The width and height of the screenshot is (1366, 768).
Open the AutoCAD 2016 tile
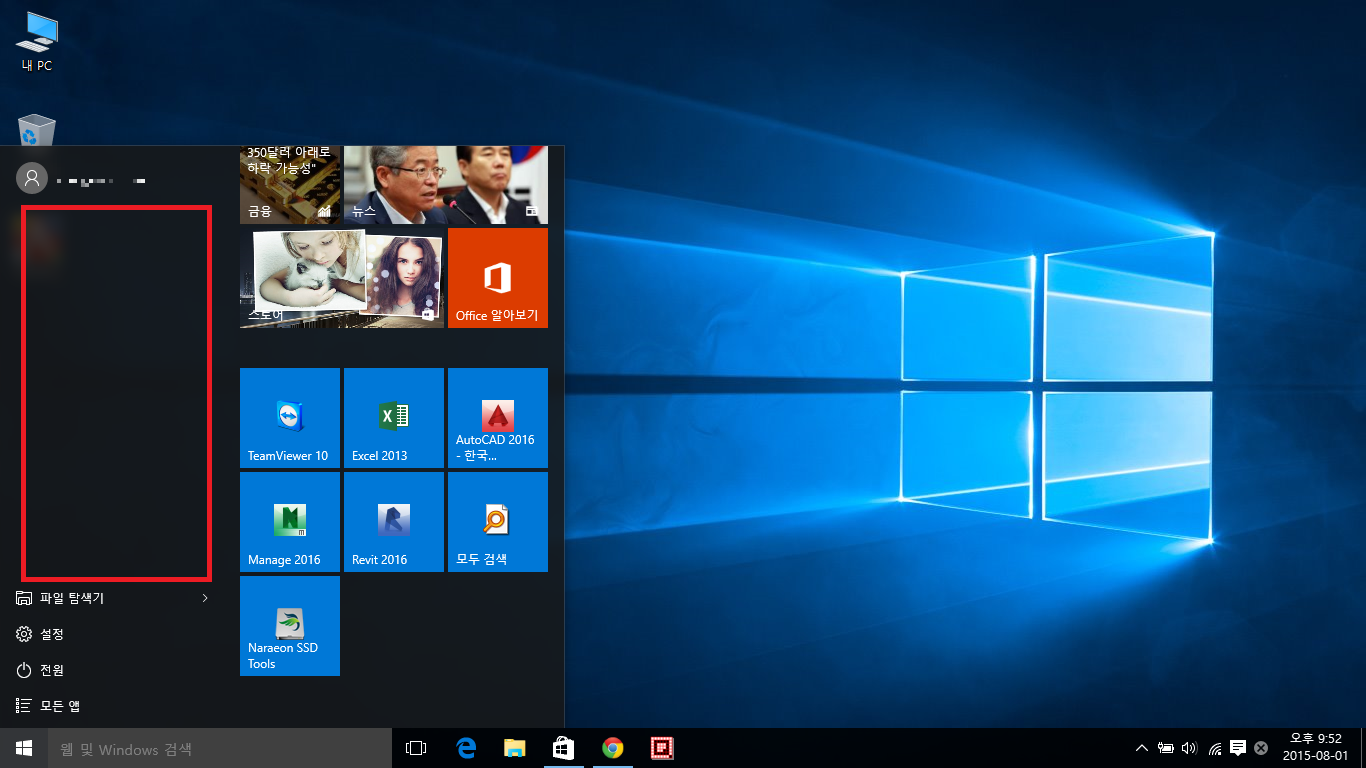pyautogui.click(x=498, y=418)
